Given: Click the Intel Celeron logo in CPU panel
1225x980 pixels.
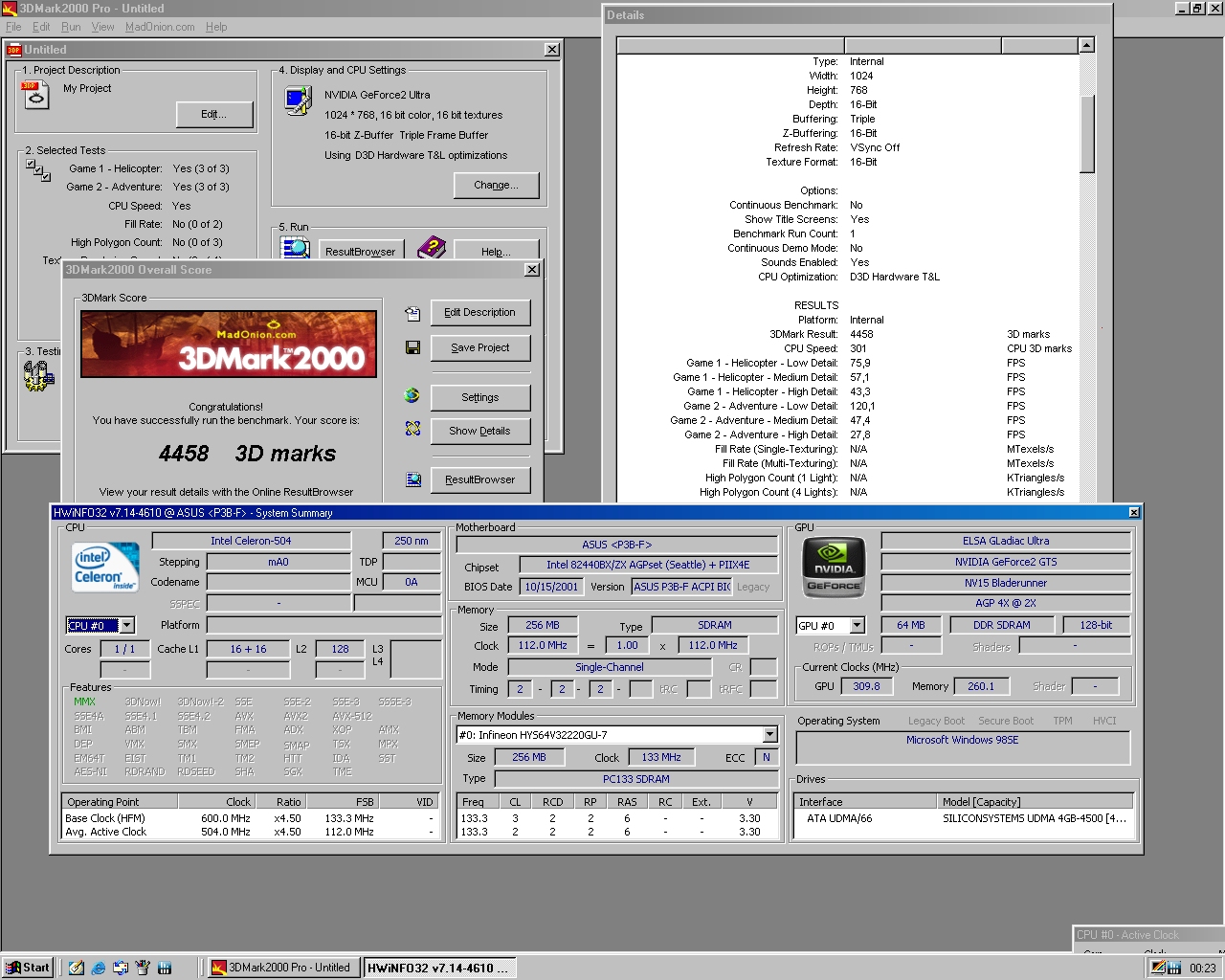Looking at the screenshot, I should click(103, 567).
